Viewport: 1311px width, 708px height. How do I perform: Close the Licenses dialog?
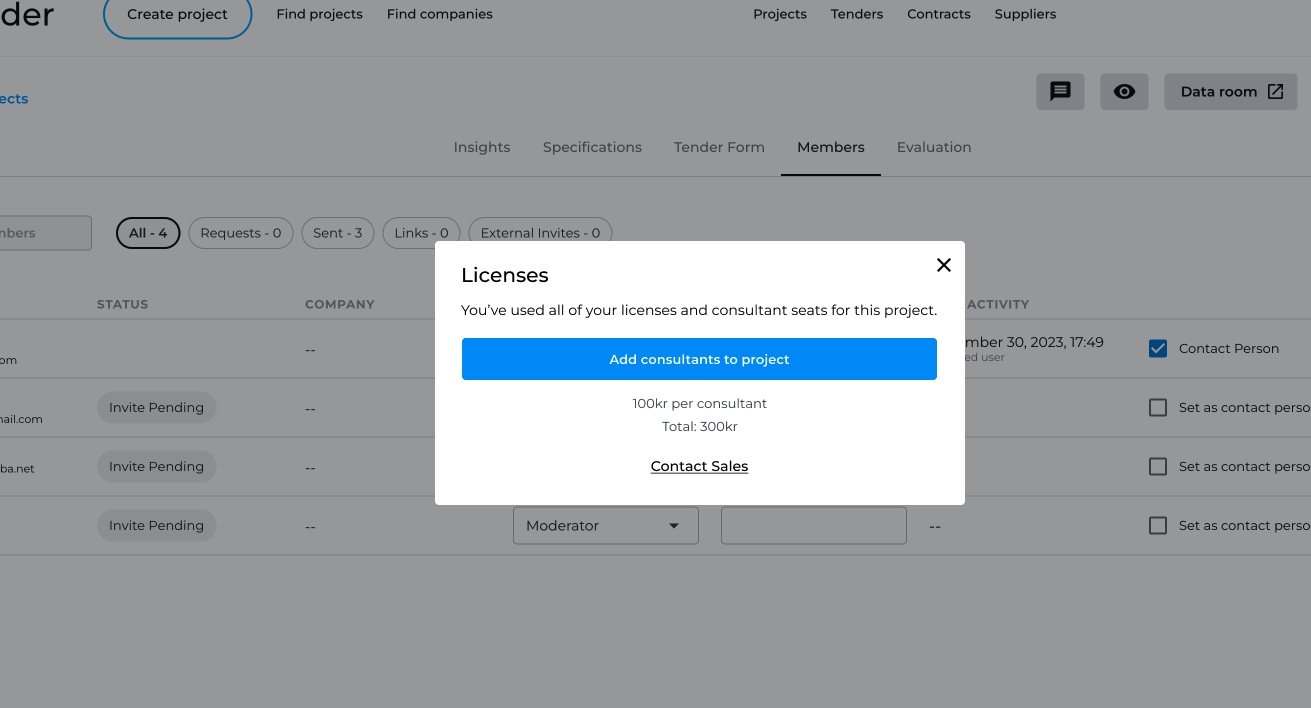point(943,265)
